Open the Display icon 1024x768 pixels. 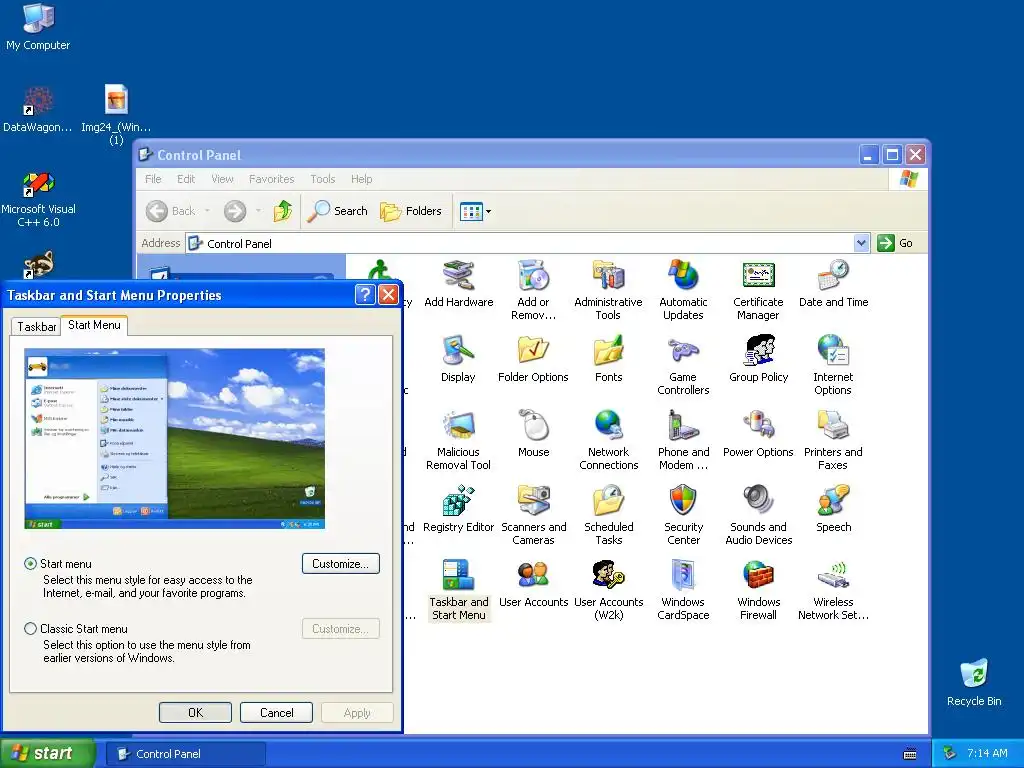[x=458, y=359]
